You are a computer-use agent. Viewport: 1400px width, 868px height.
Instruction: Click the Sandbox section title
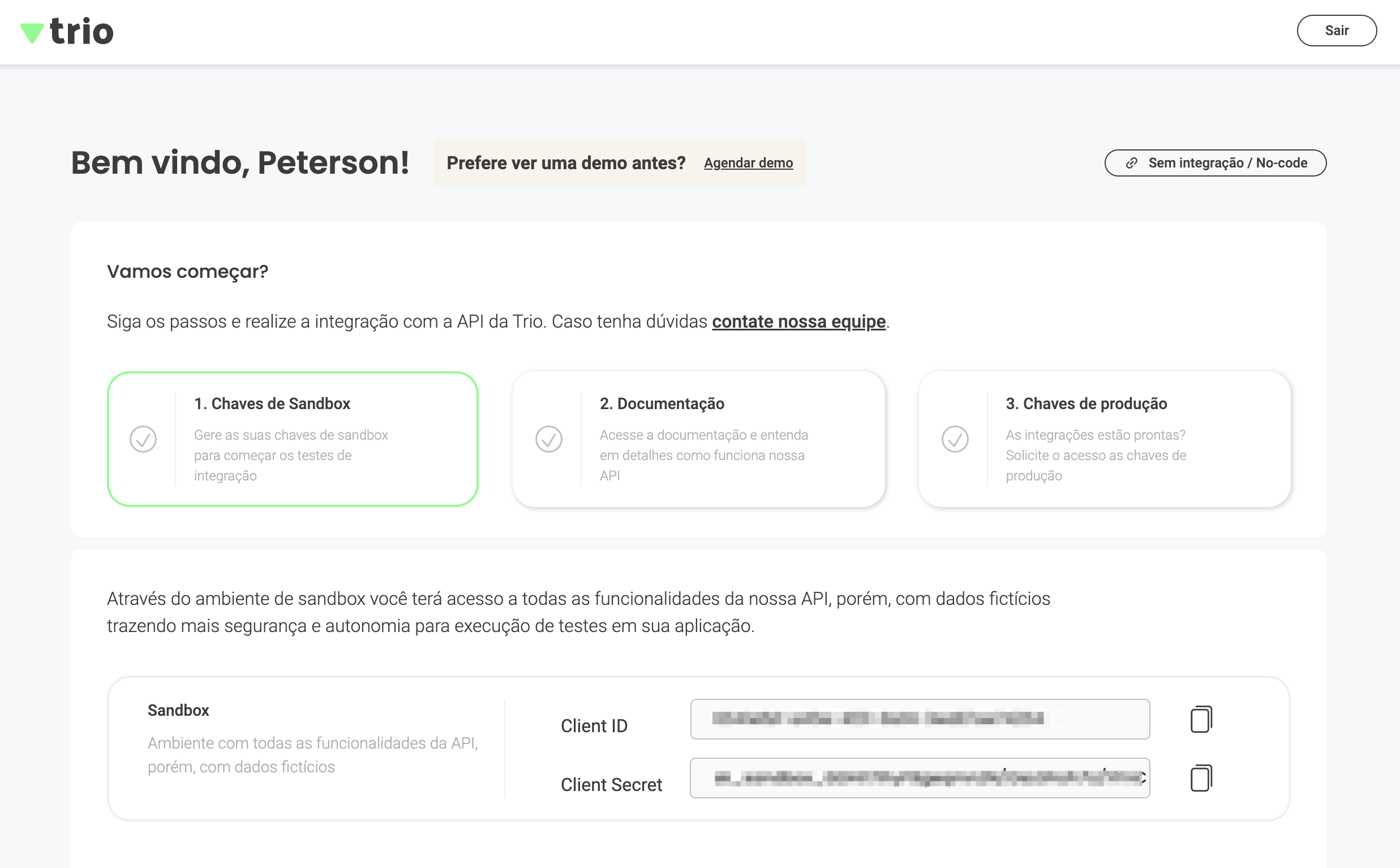178,710
